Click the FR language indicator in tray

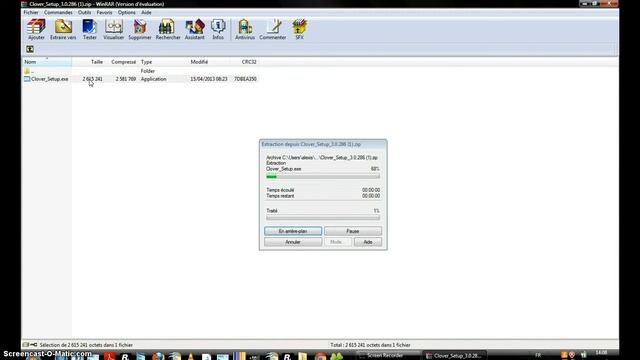538,355
